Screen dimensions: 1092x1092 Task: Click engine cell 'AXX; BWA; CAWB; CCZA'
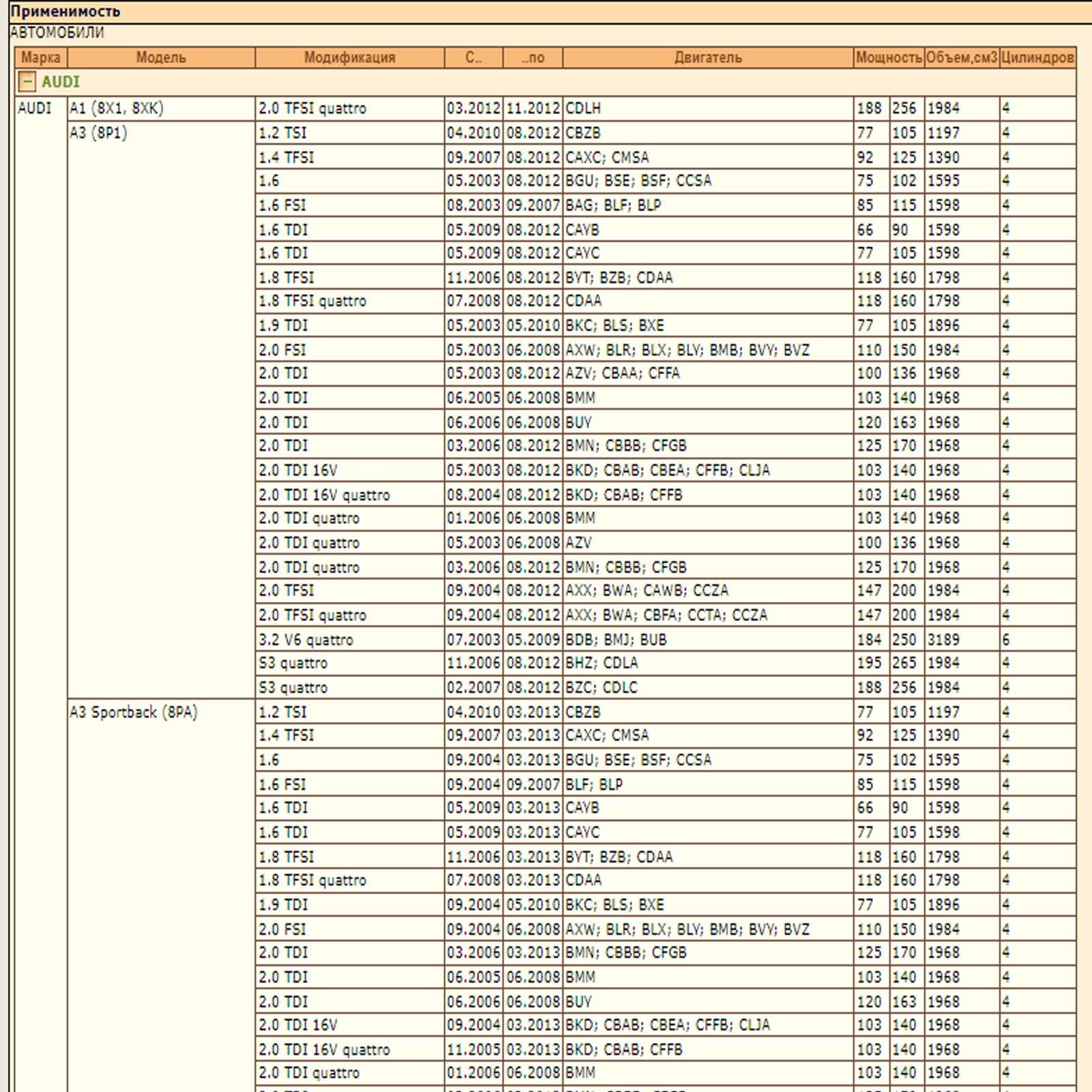tap(708, 590)
